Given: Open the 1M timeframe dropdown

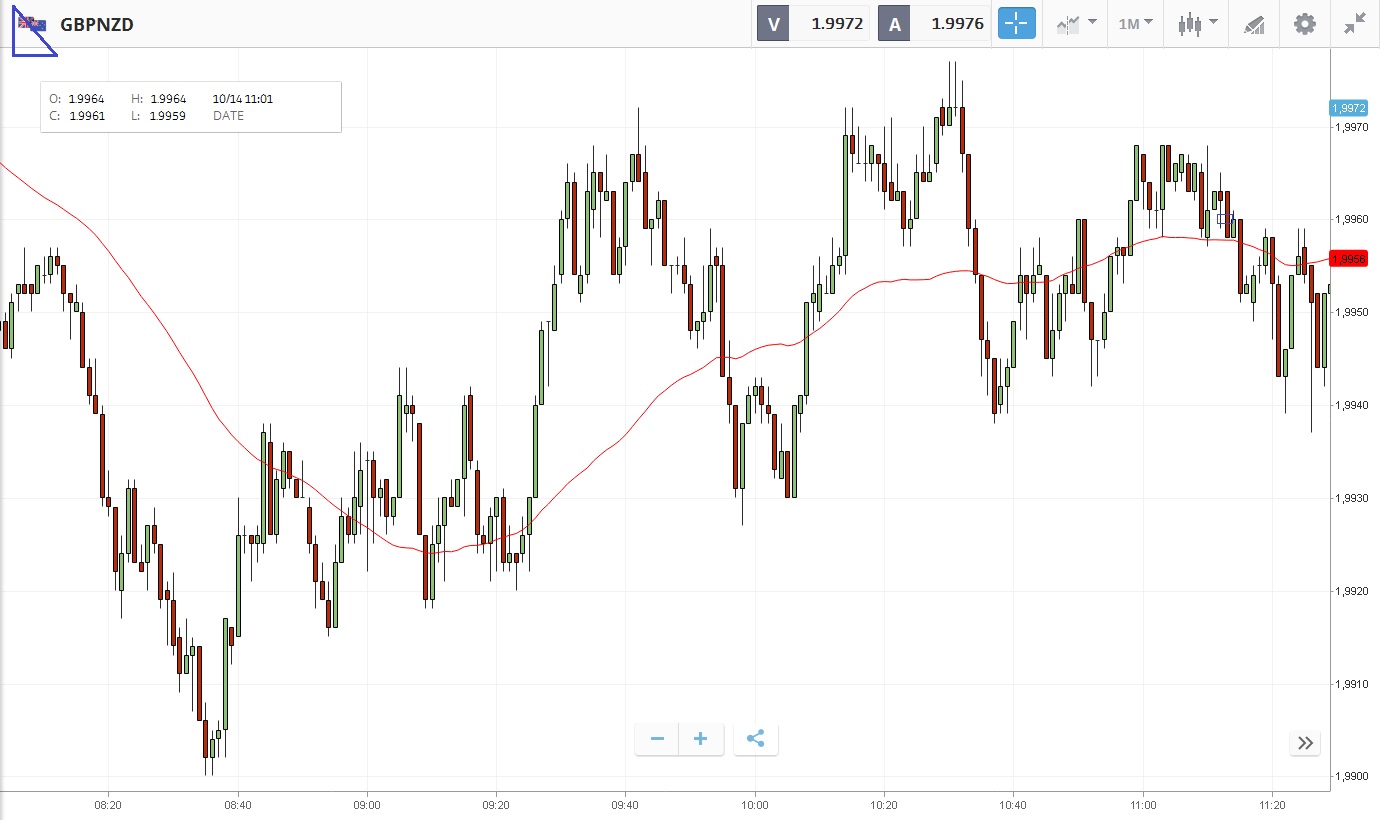Looking at the screenshot, I should (x=1135, y=24).
